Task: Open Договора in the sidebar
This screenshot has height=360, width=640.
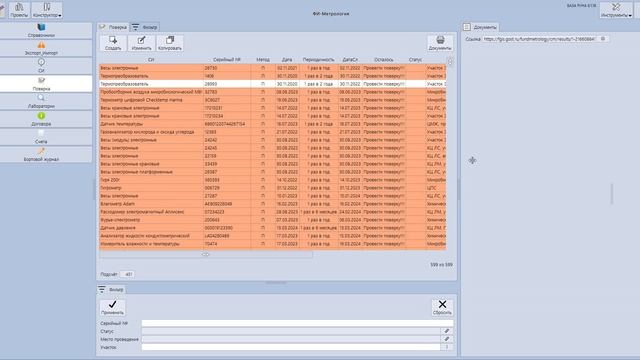Action: (41, 119)
